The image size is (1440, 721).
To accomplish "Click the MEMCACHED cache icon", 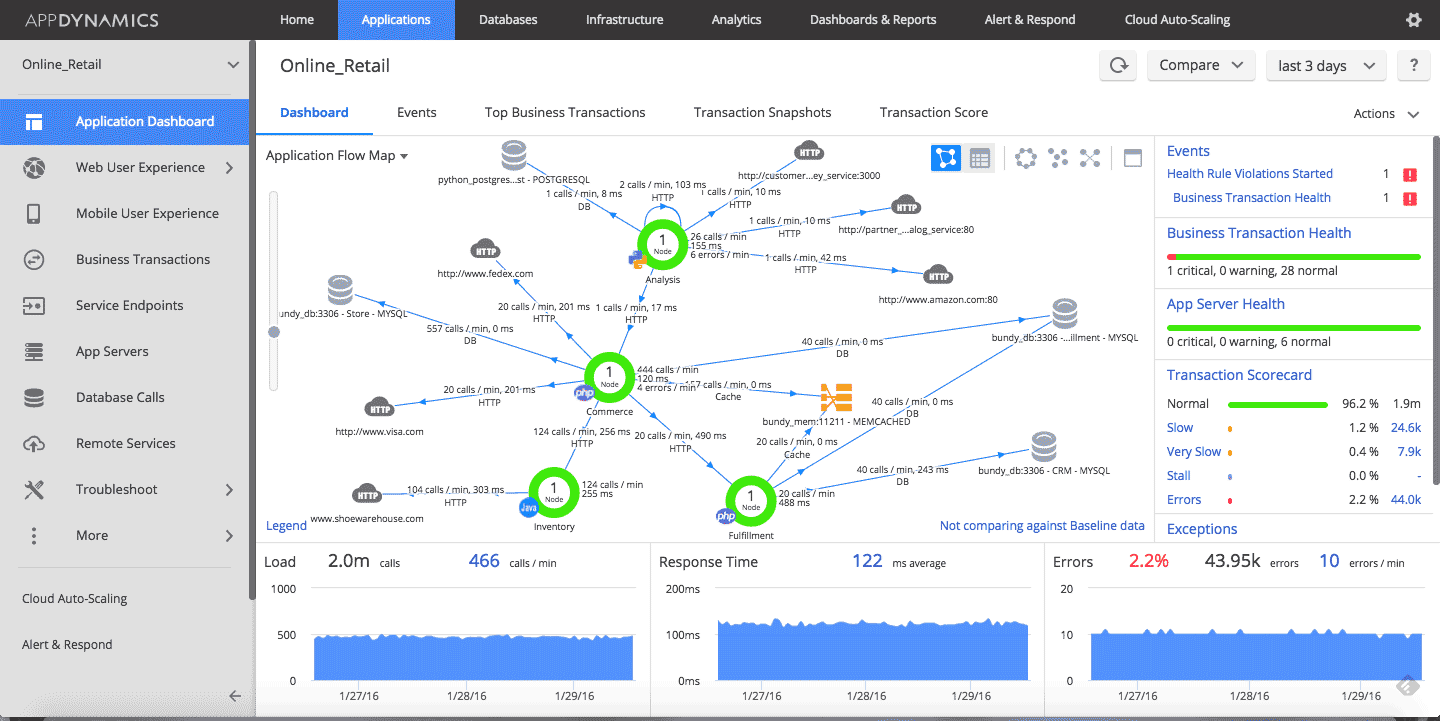I will click(x=836, y=397).
